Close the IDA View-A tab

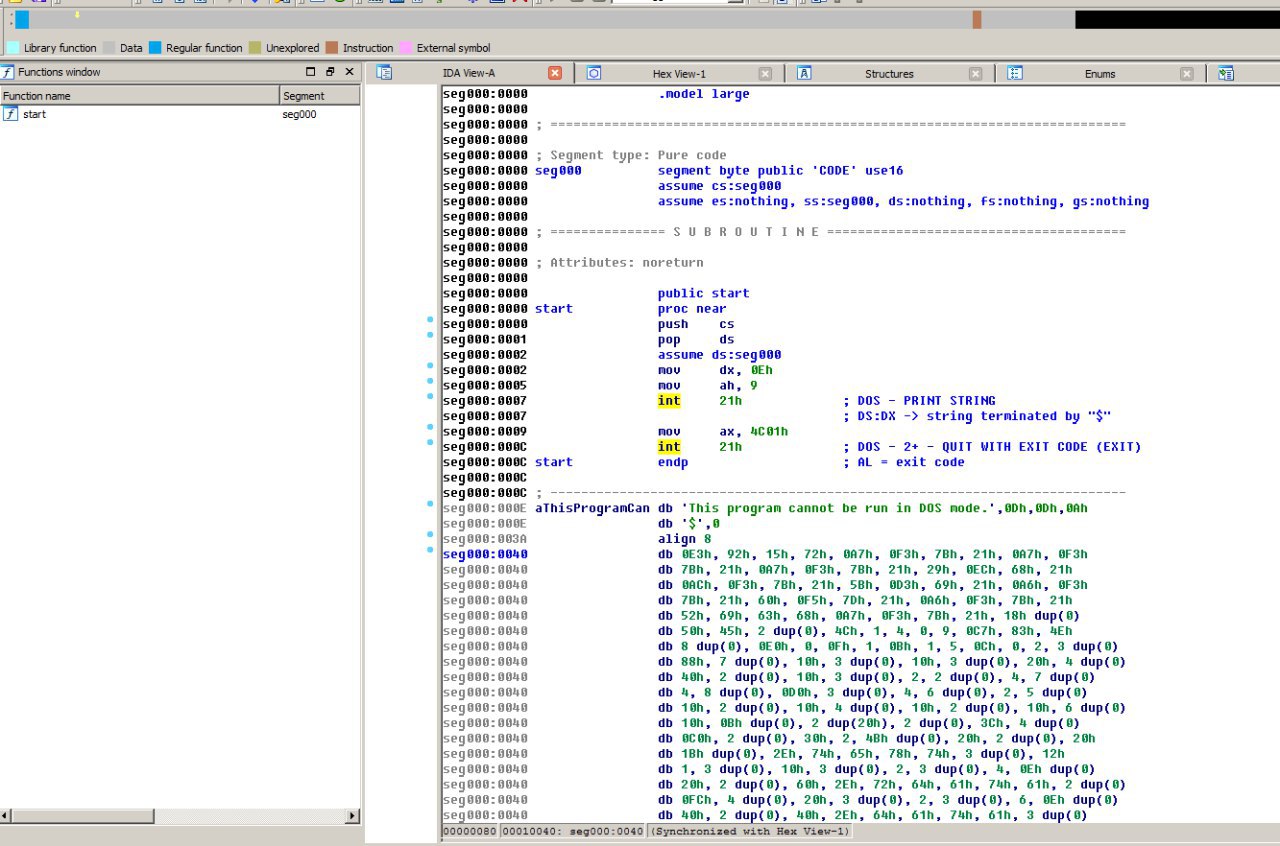pyautogui.click(x=555, y=73)
